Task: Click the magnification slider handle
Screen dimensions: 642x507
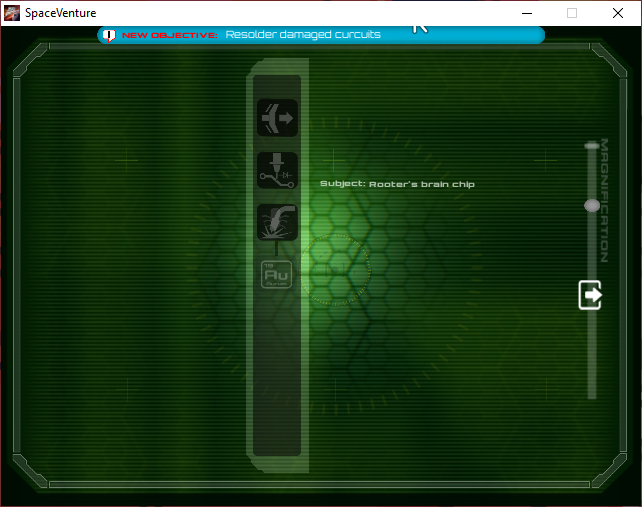Action: pos(592,205)
